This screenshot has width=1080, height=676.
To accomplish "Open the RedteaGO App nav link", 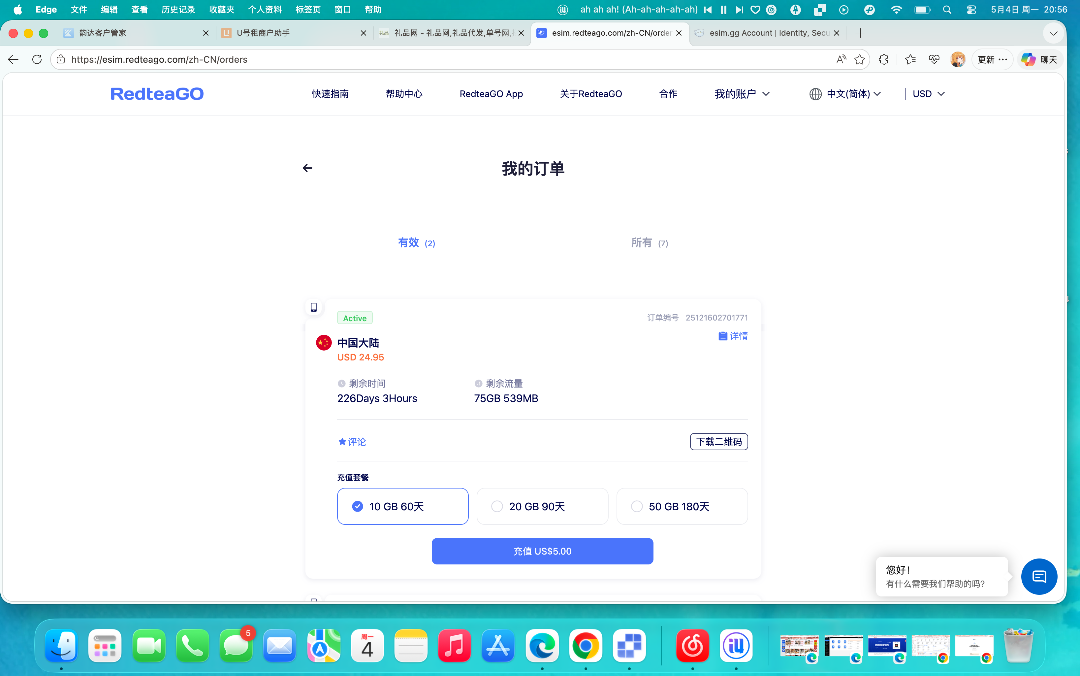I will click(x=491, y=94).
